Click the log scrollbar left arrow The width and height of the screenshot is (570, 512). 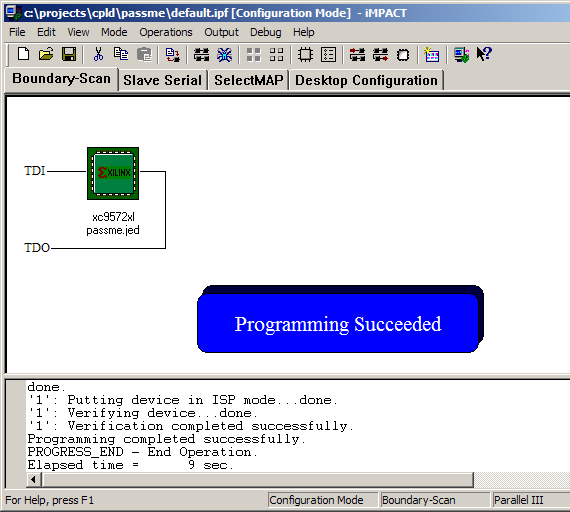tap(33, 480)
